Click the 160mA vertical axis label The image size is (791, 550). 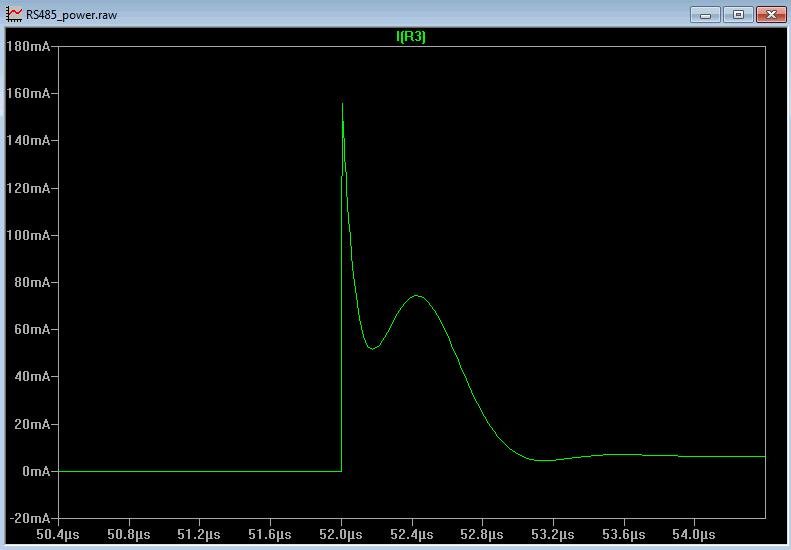(28, 93)
